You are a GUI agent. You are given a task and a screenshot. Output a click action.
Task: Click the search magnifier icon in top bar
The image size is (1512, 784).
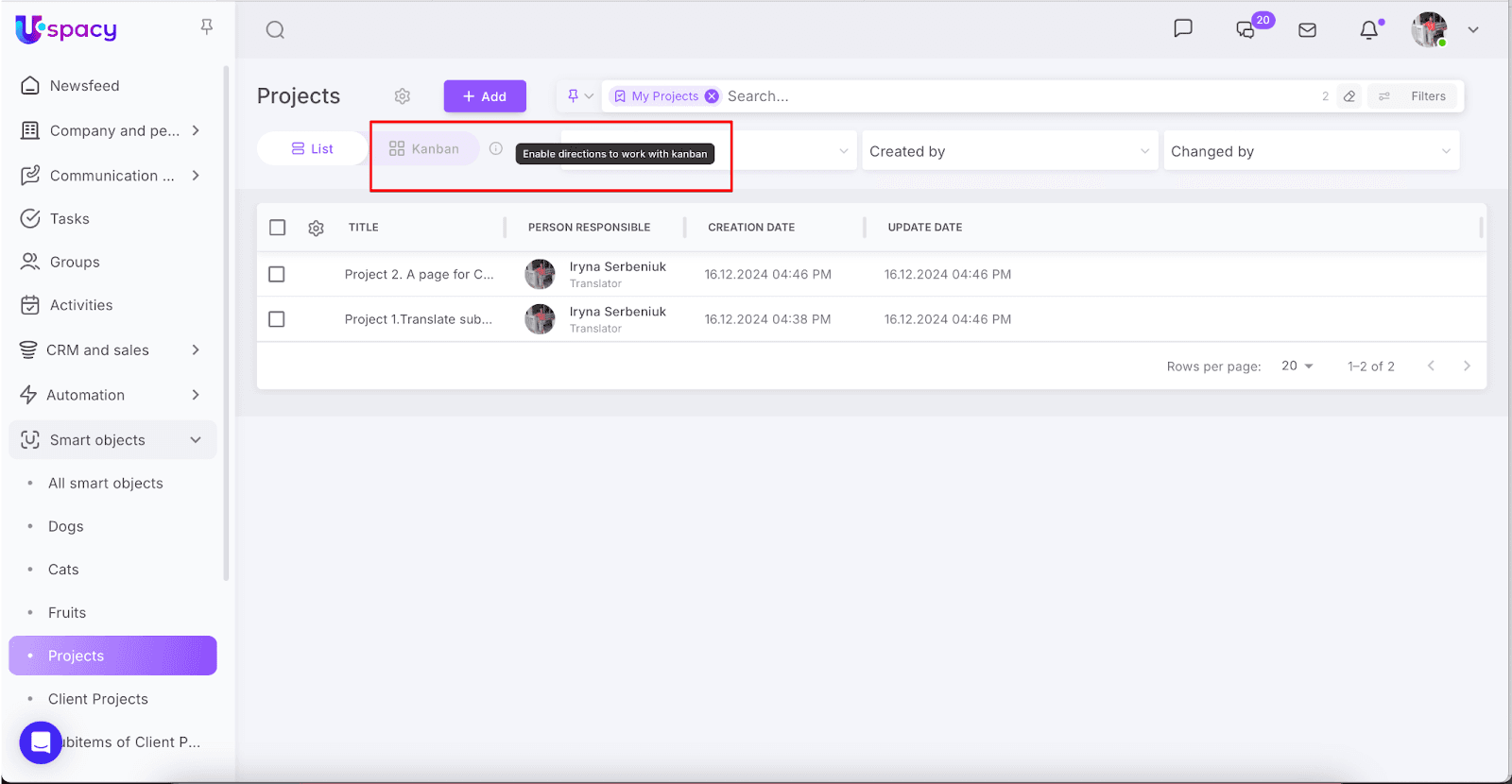click(x=275, y=30)
